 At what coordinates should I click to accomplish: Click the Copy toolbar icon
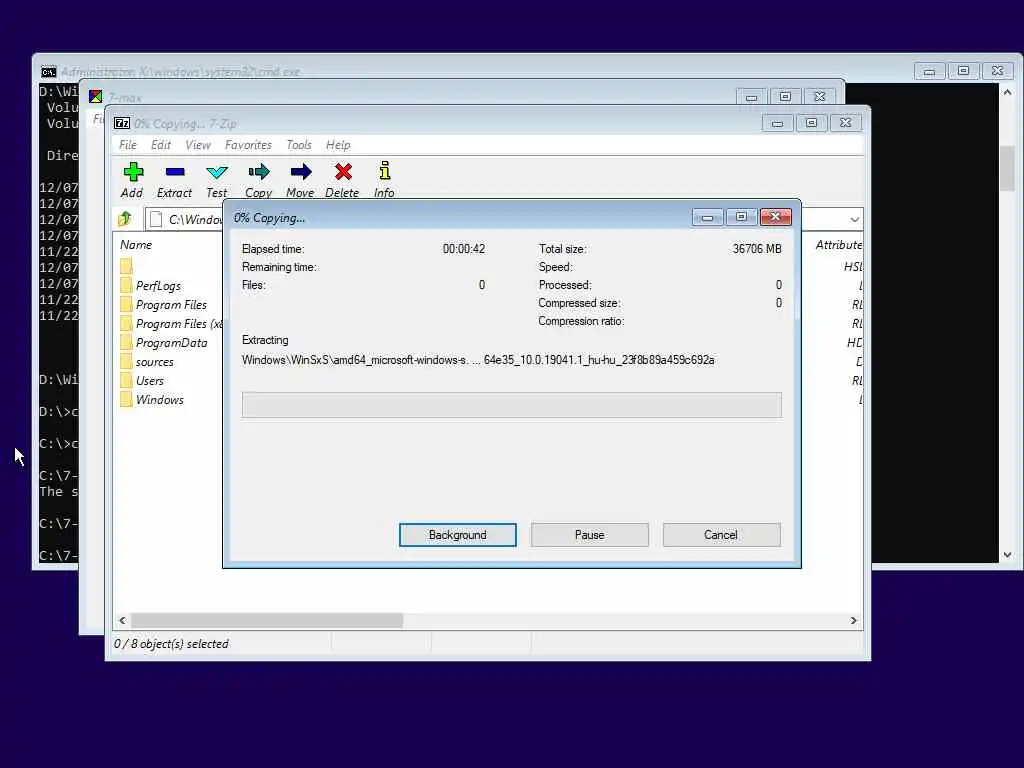point(259,172)
